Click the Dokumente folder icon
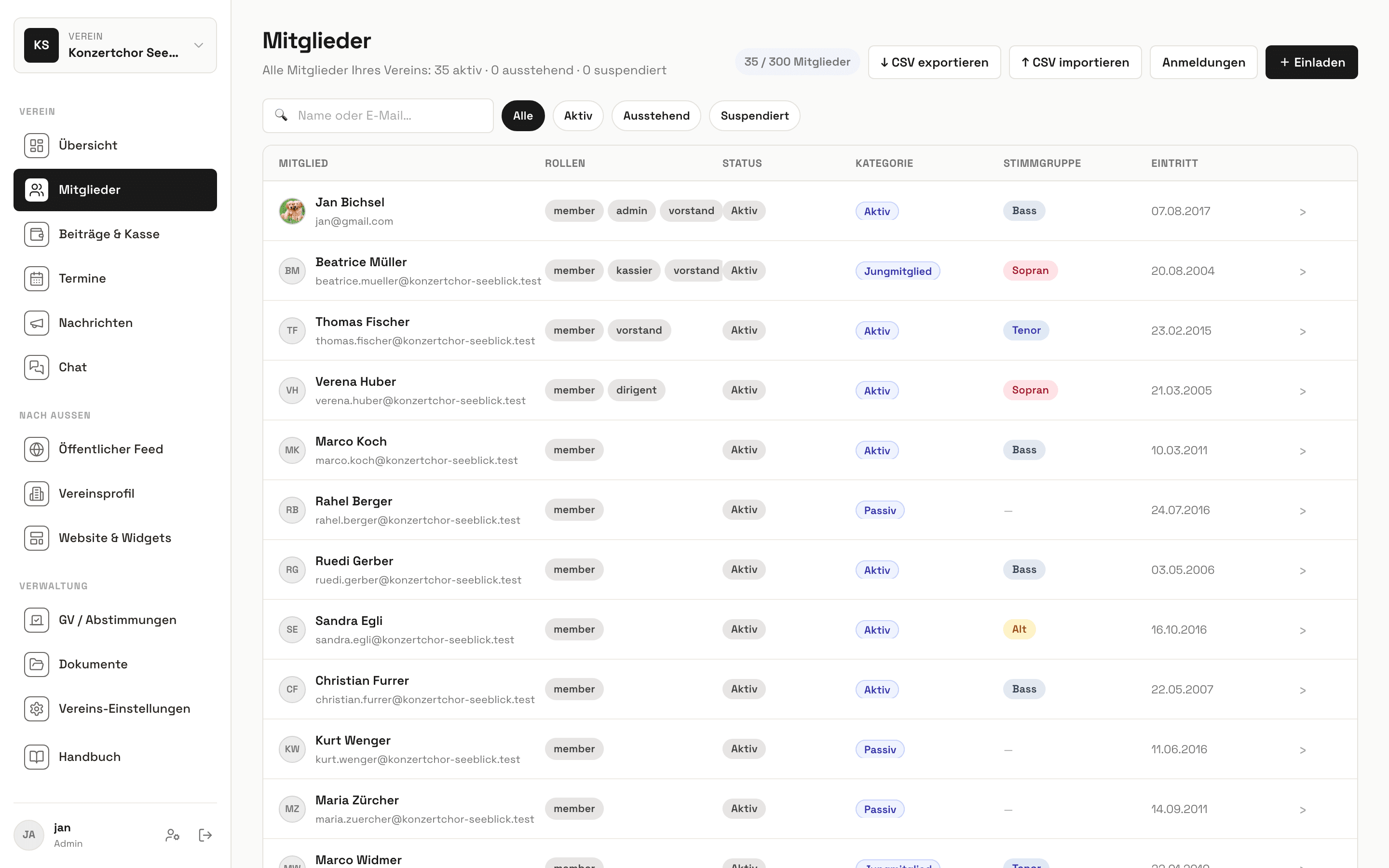1389x868 pixels. [37, 664]
